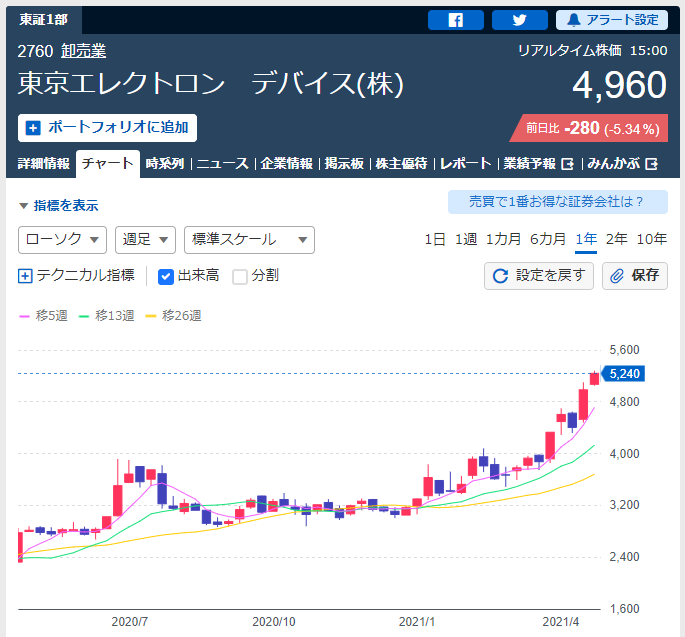
Task: Open アラート設定 alert settings
Action: point(612,20)
